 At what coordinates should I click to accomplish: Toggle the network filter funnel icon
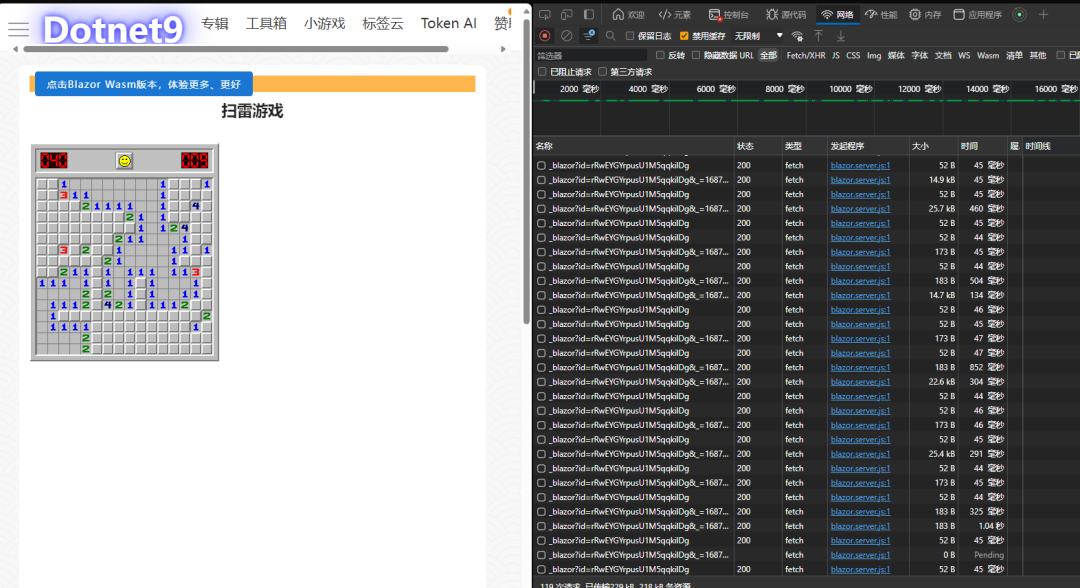click(589, 36)
